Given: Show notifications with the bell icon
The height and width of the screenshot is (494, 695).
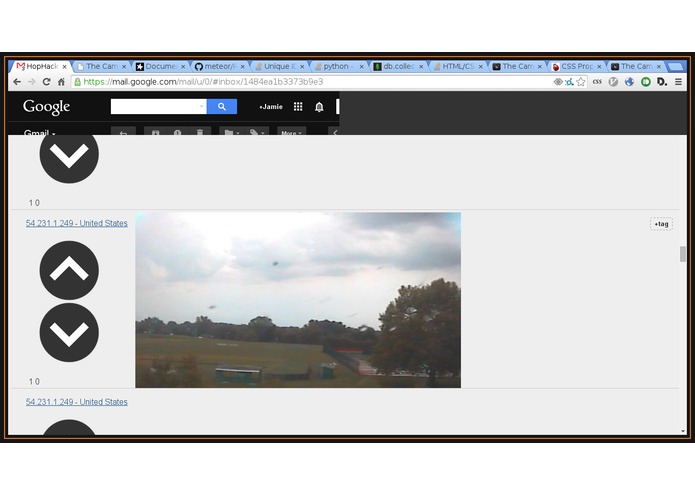Looking at the screenshot, I should coord(319,107).
